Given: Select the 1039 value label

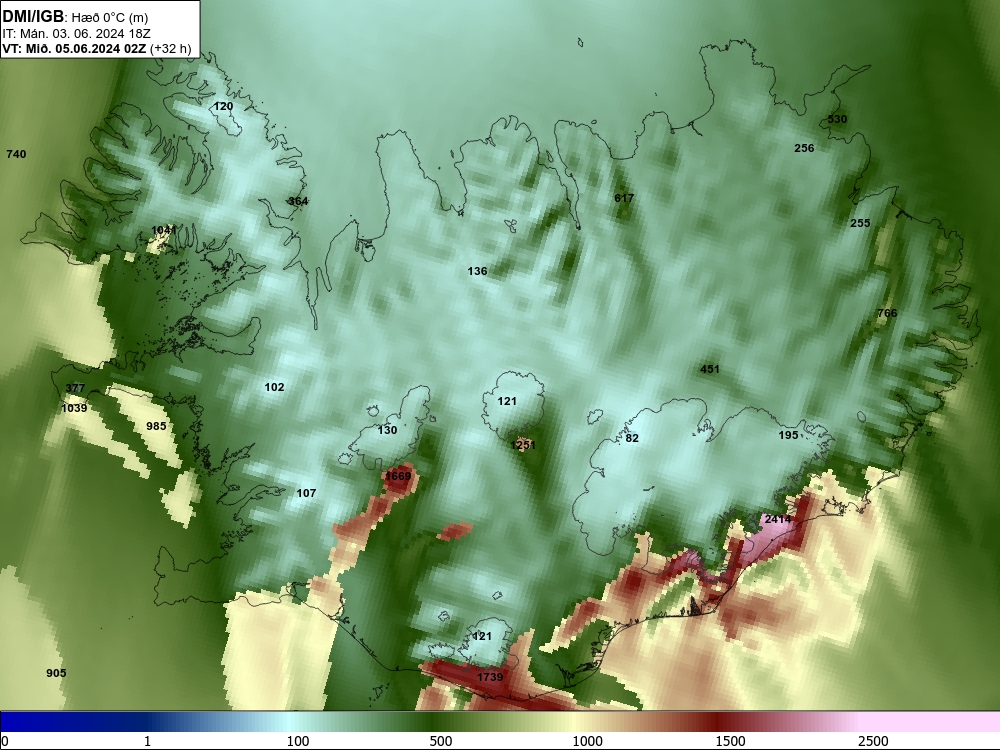Looking at the screenshot, I should (74, 408).
